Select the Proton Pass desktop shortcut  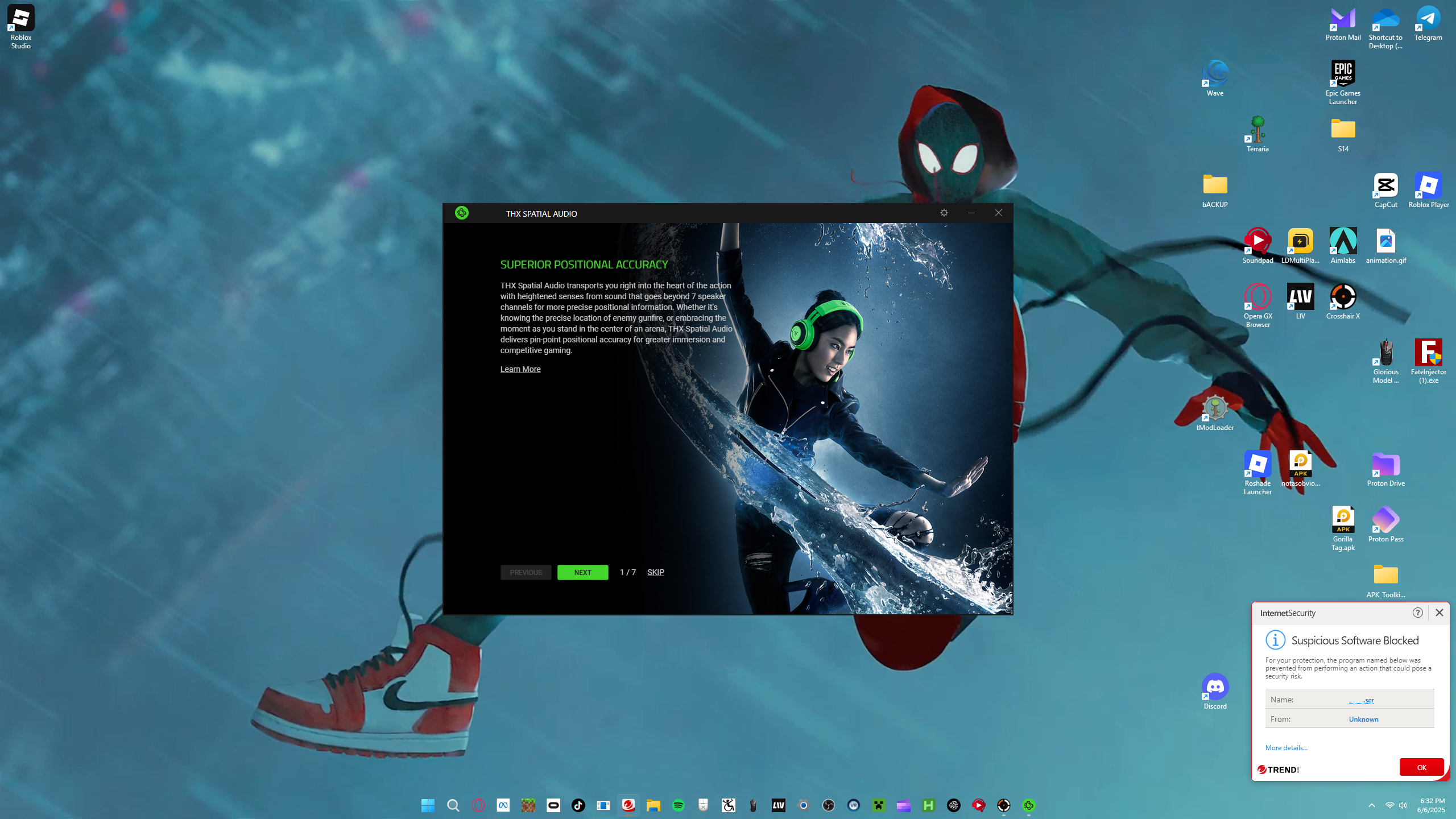tap(1385, 524)
